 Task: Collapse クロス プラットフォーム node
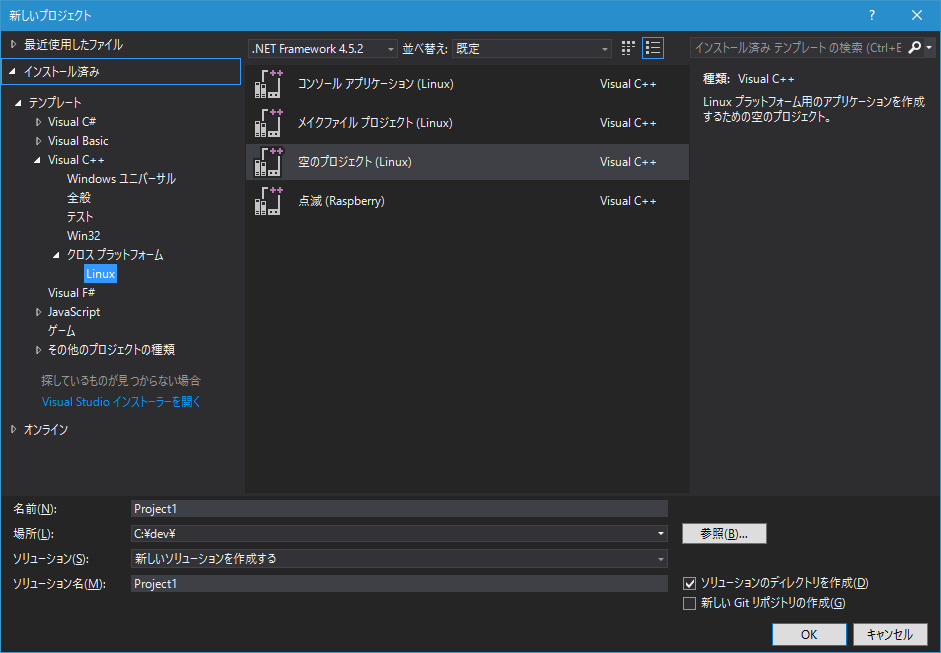(57, 255)
